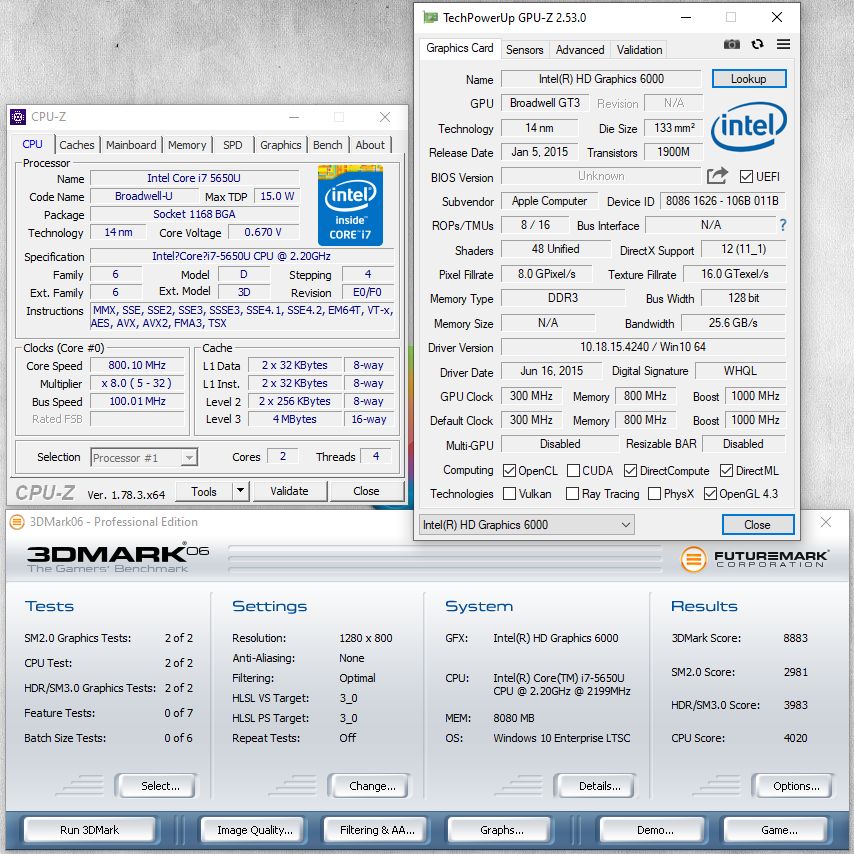
Task: Click the 3DMark06 title bar icon
Action: [x=17, y=522]
